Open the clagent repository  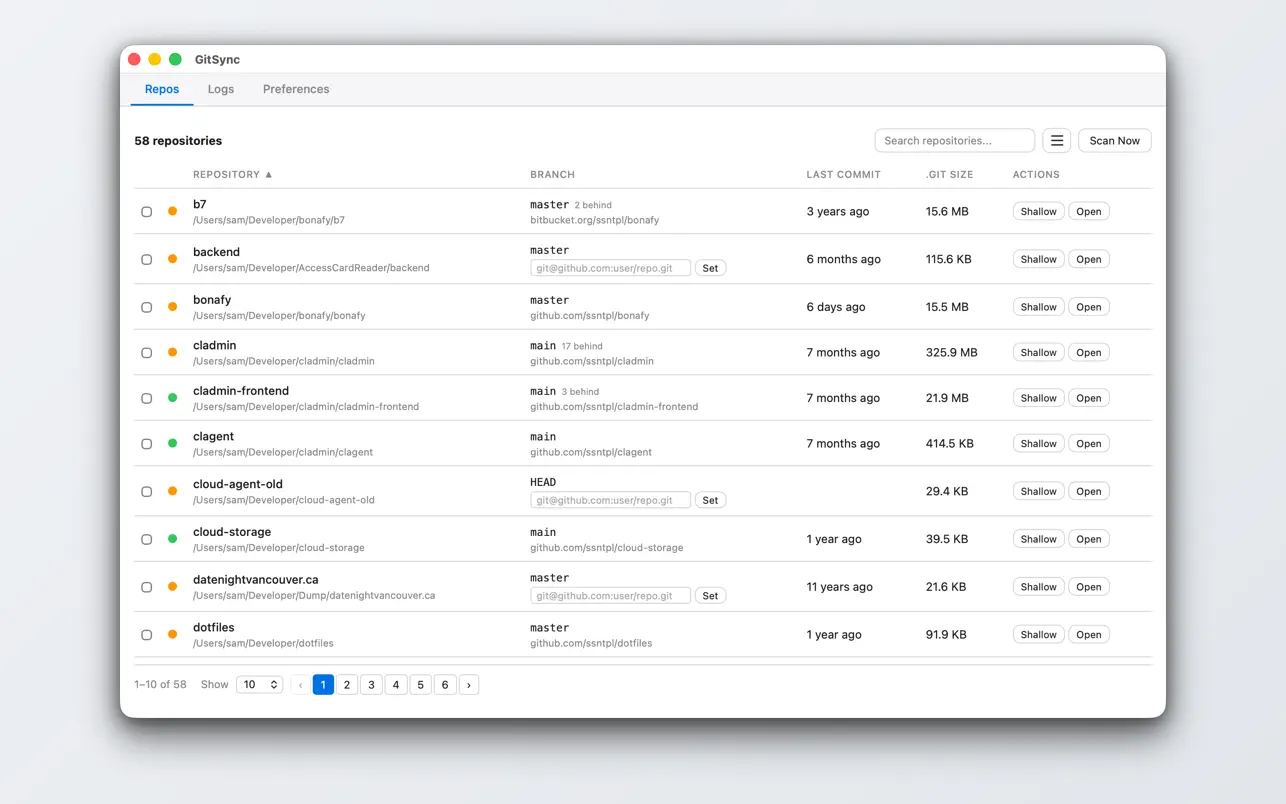pos(1089,444)
